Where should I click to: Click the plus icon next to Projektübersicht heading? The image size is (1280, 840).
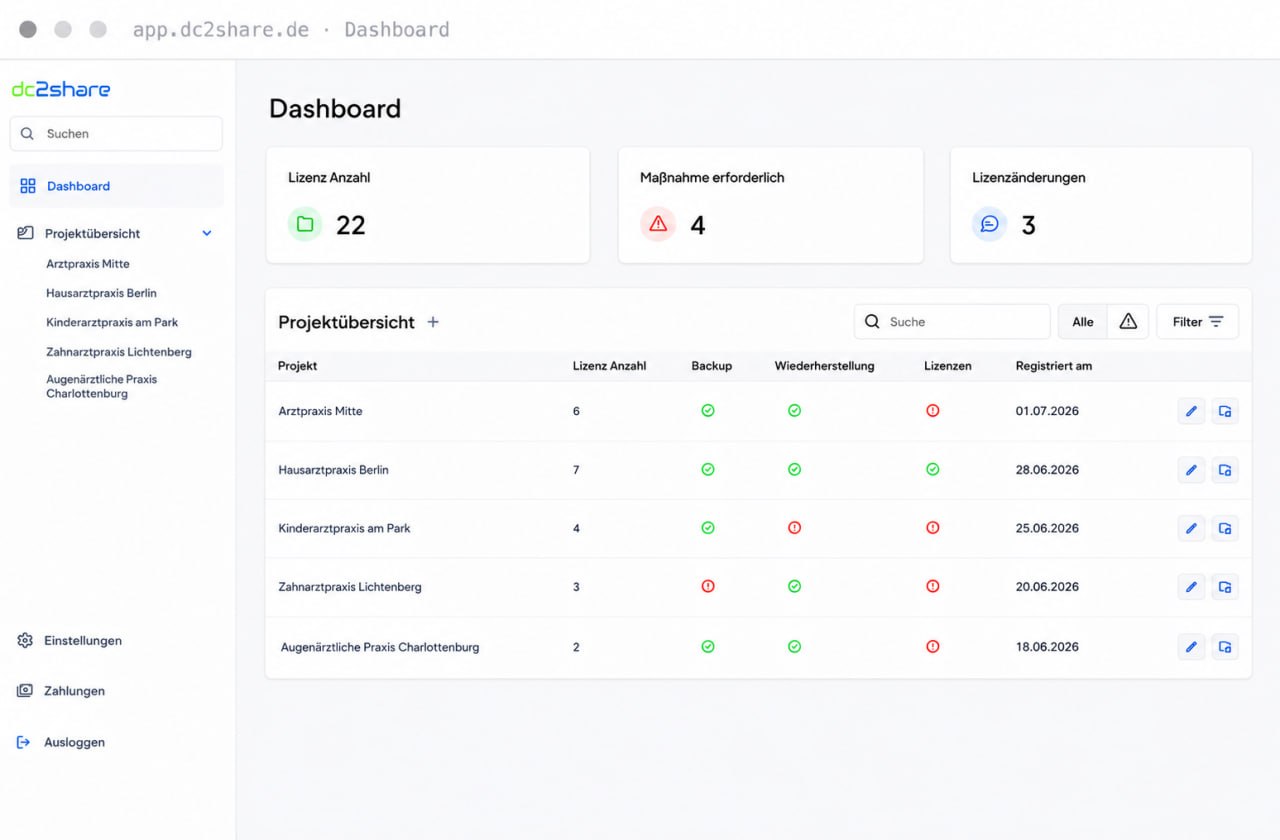pos(433,322)
